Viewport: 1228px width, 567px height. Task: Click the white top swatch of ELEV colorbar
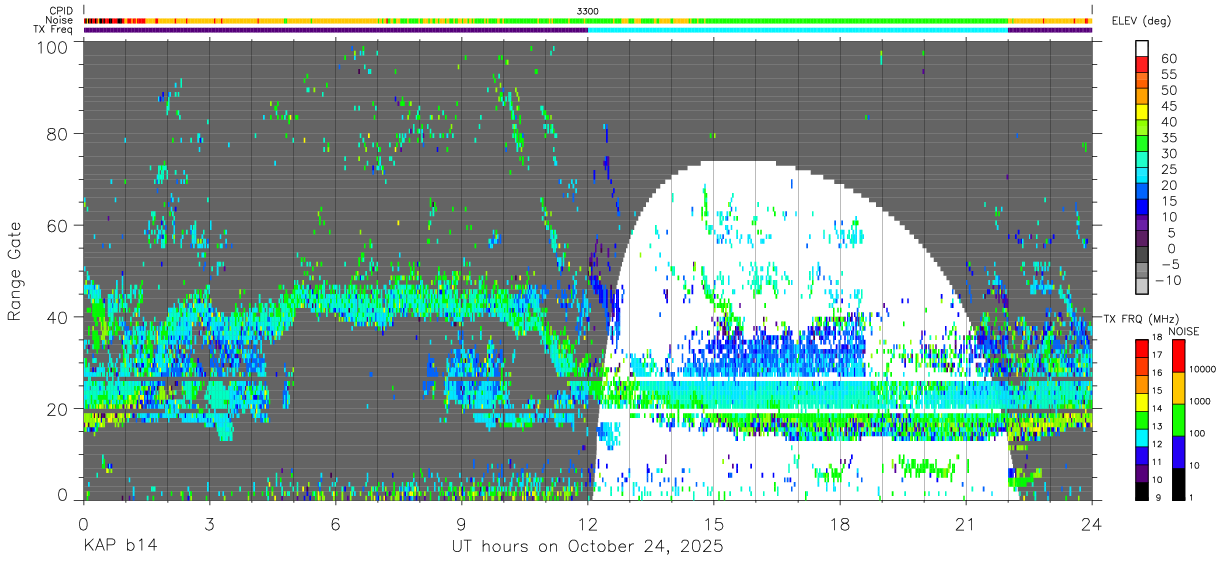1143,49
